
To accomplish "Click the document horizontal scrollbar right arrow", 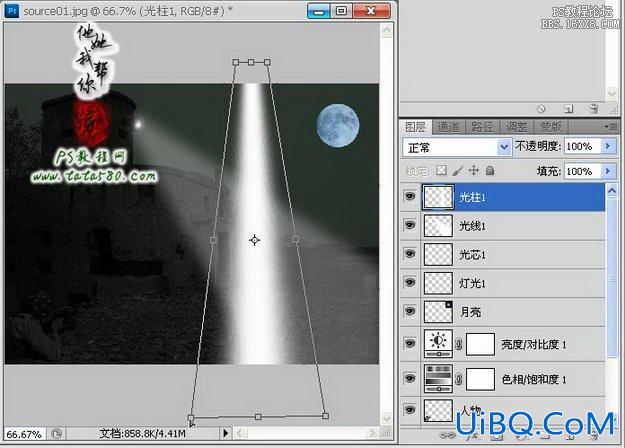I will [x=373, y=433].
